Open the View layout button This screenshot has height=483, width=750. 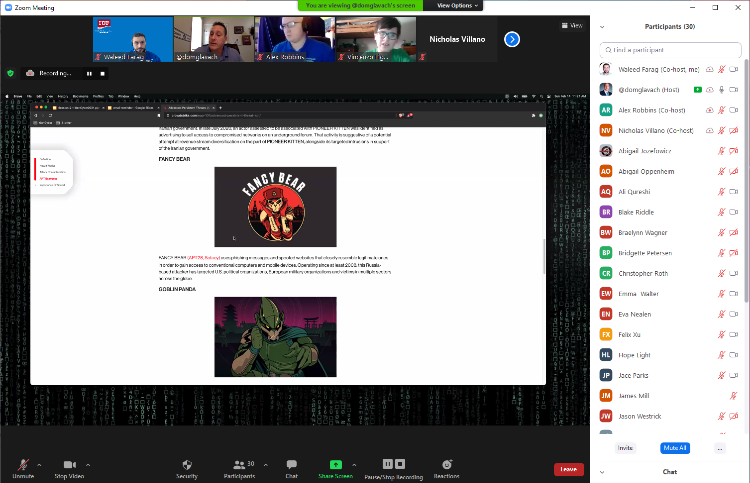point(572,25)
